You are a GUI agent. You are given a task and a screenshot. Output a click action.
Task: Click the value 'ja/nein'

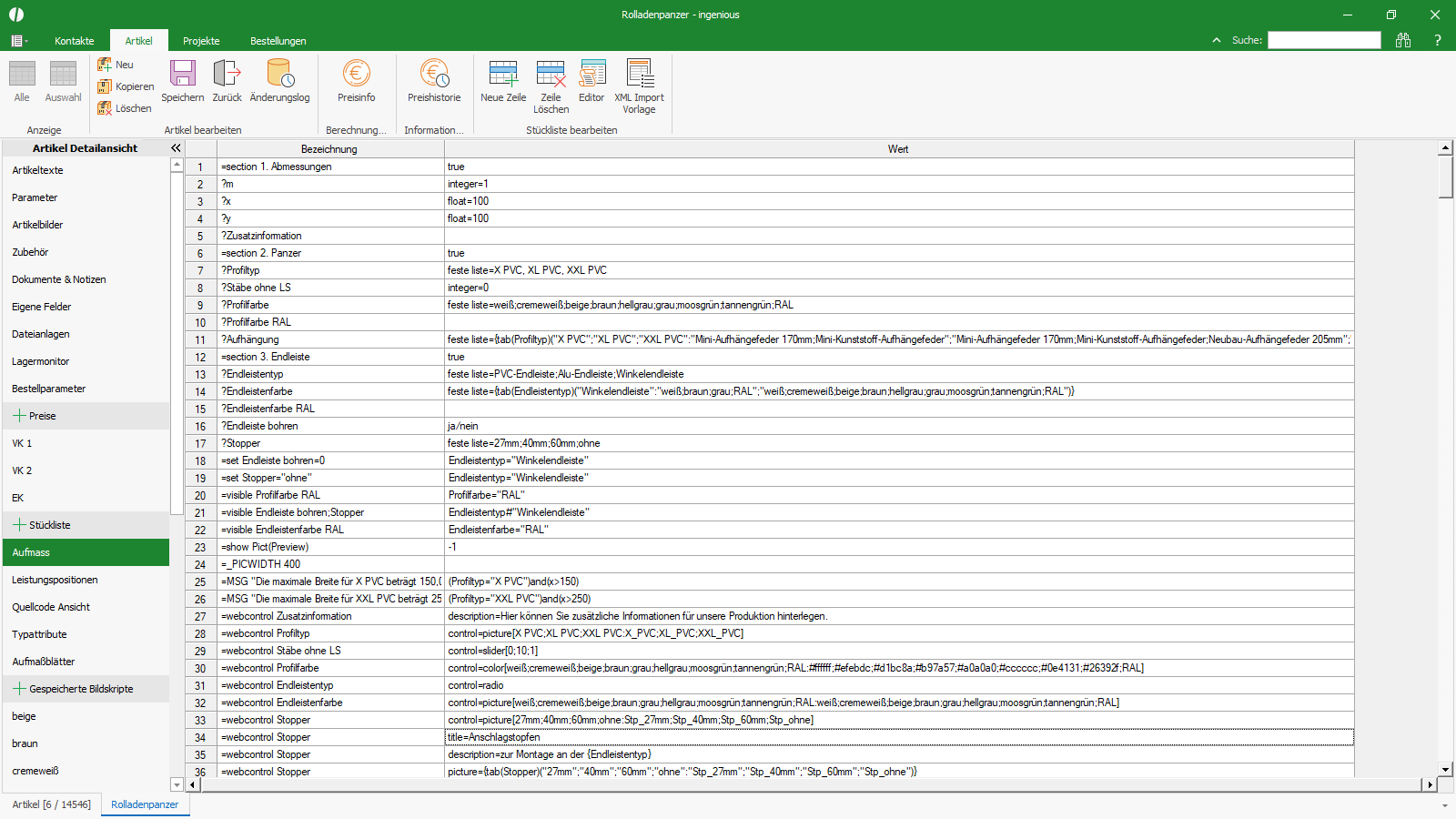899,426
